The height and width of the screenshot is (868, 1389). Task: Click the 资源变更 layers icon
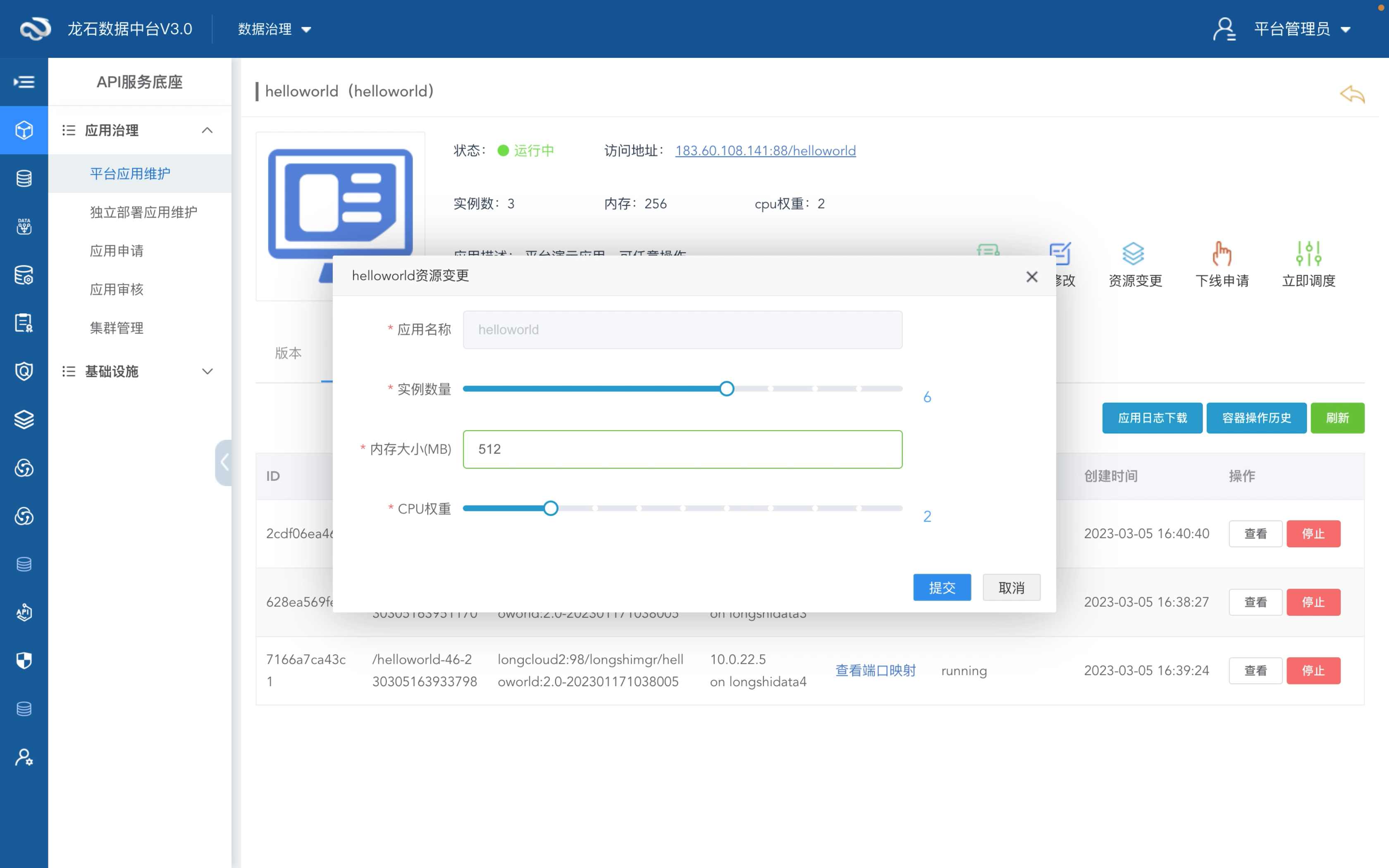(x=1134, y=254)
